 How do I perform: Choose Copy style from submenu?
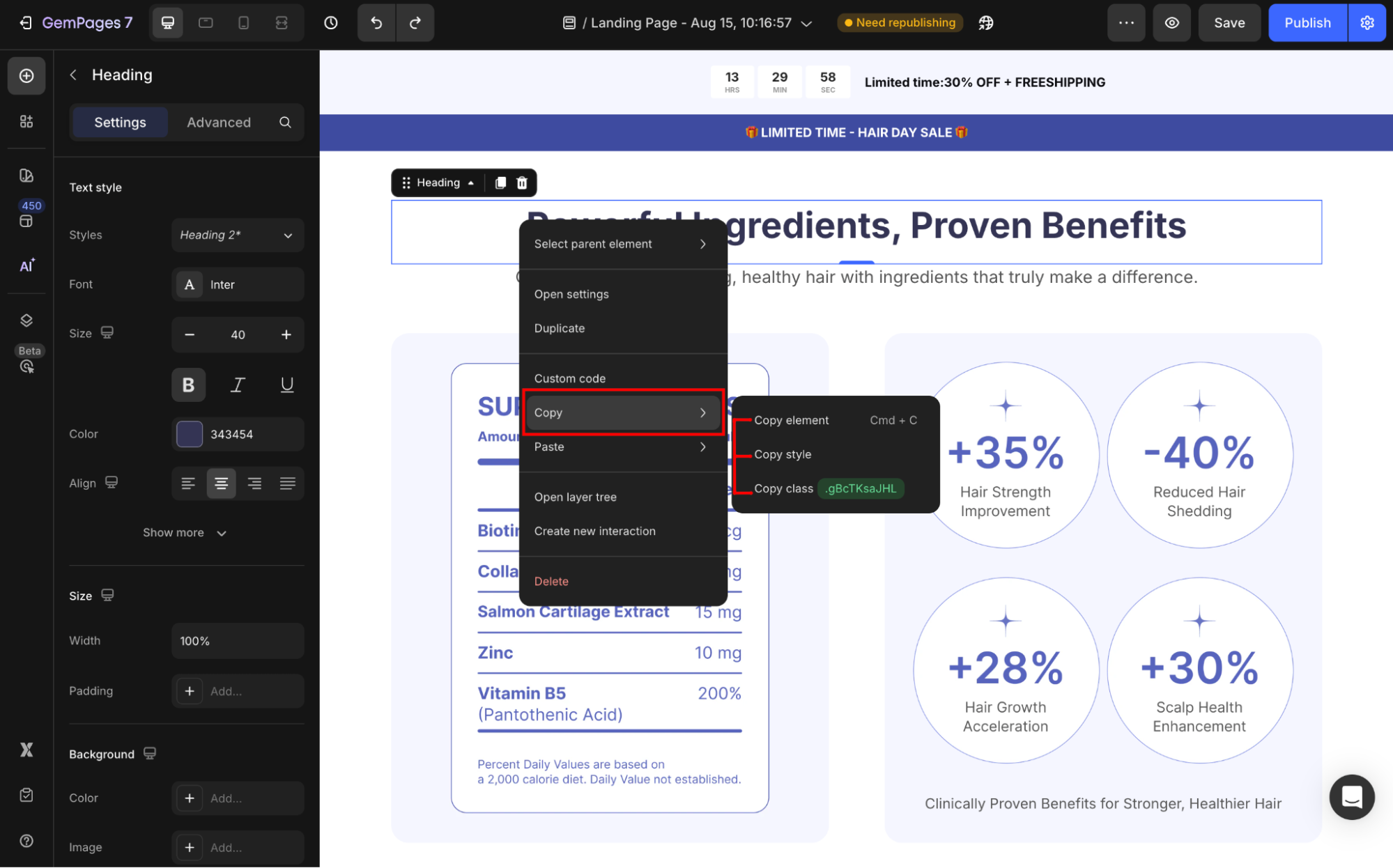point(783,454)
